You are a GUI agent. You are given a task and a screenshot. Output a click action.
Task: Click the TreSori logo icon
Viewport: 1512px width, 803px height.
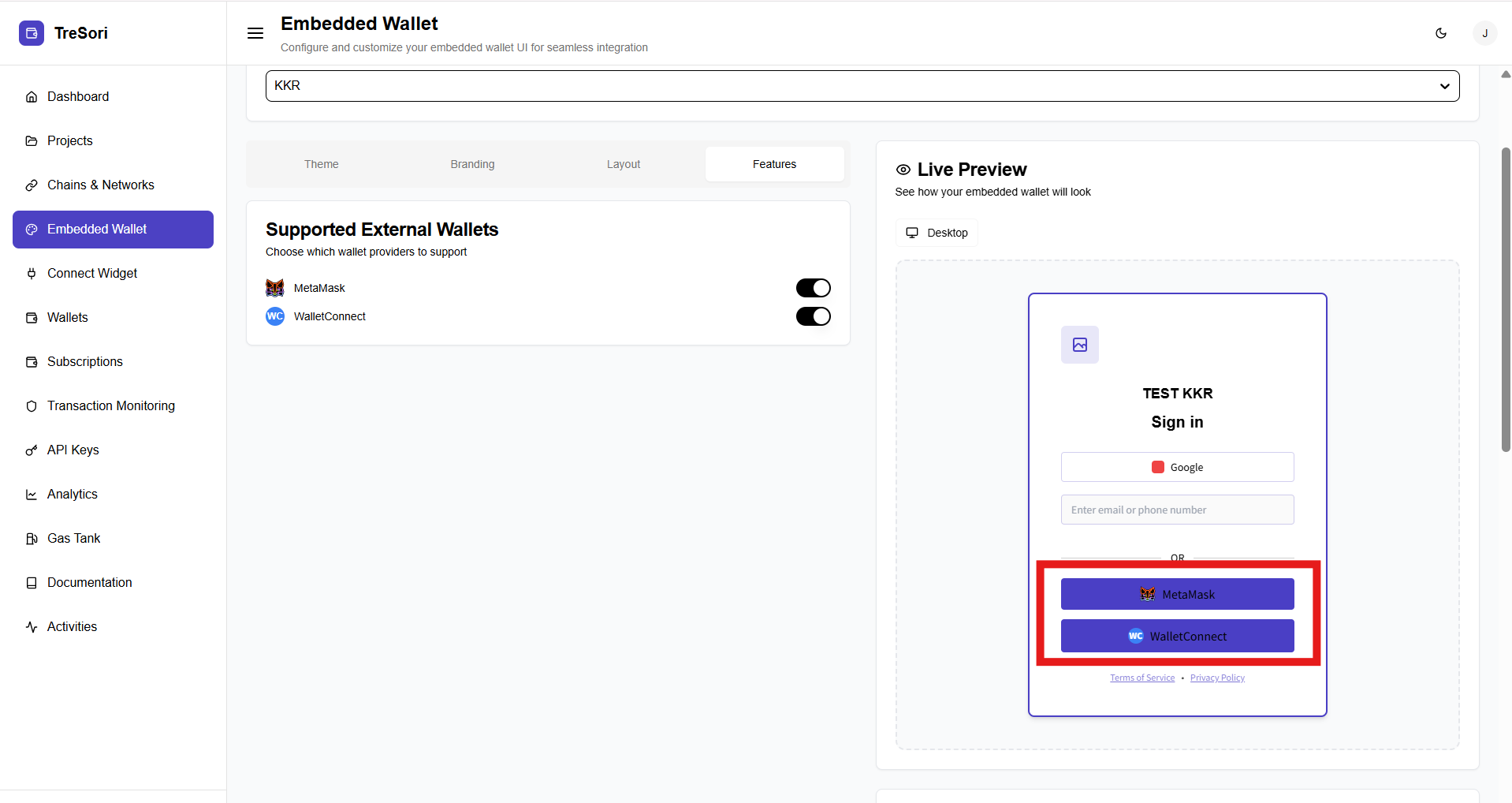coord(32,33)
